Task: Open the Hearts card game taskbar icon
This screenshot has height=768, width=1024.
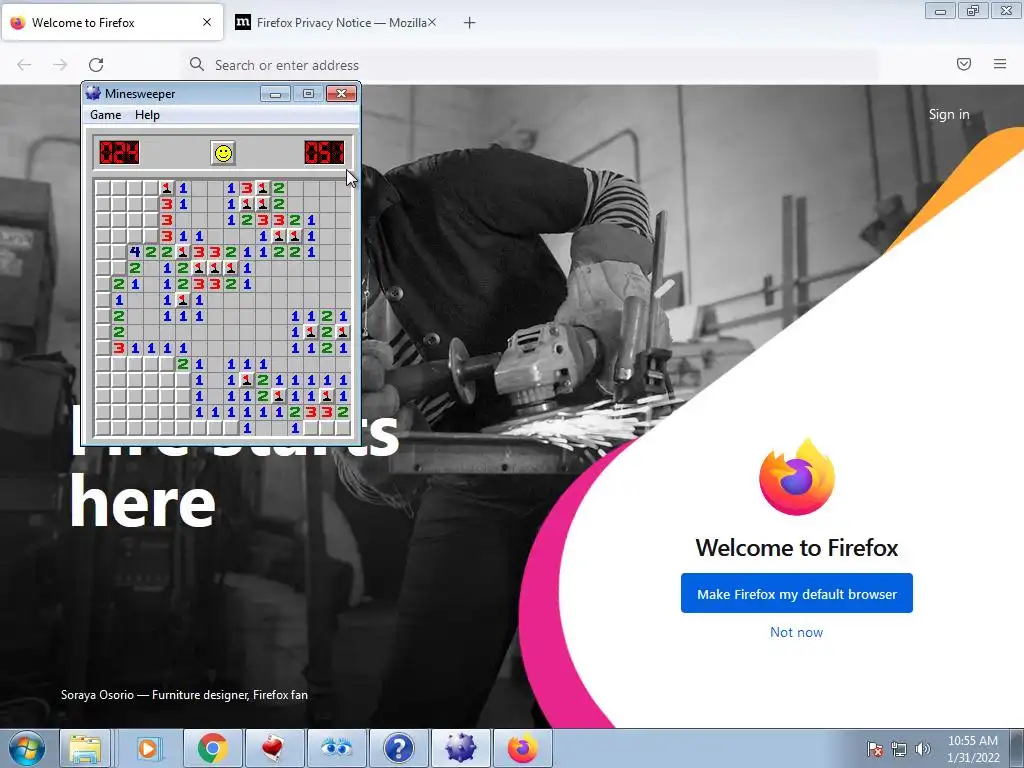Action: click(x=274, y=748)
